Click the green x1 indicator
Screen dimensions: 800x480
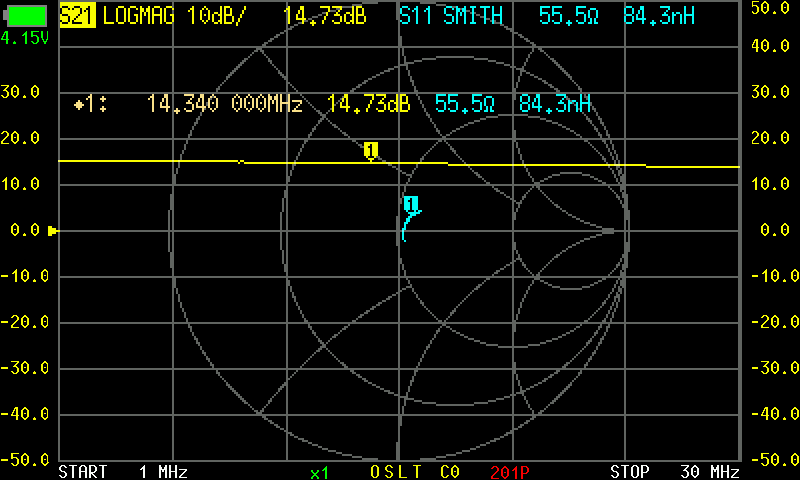319,473
